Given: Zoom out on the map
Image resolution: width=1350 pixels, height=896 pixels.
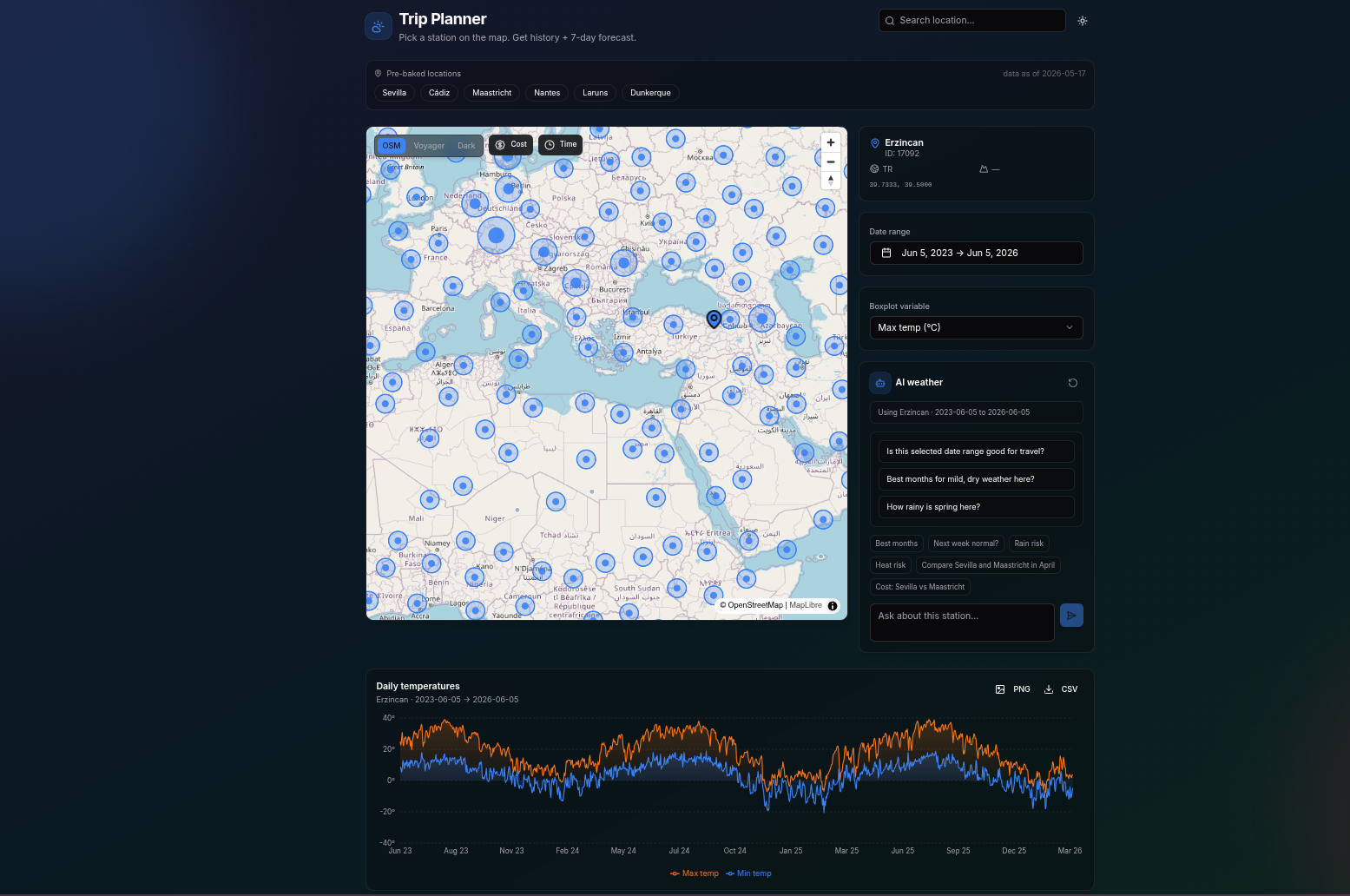Looking at the screenshot, I should (x=831, y=161).
